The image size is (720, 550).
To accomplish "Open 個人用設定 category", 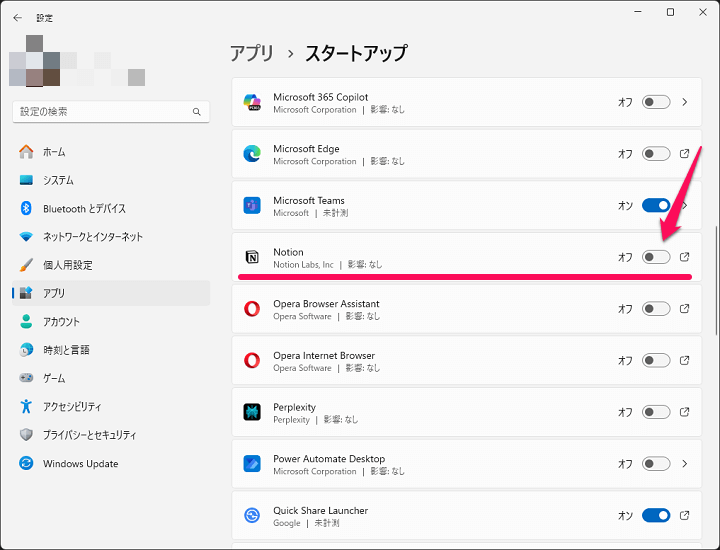I will click(111, 265).
